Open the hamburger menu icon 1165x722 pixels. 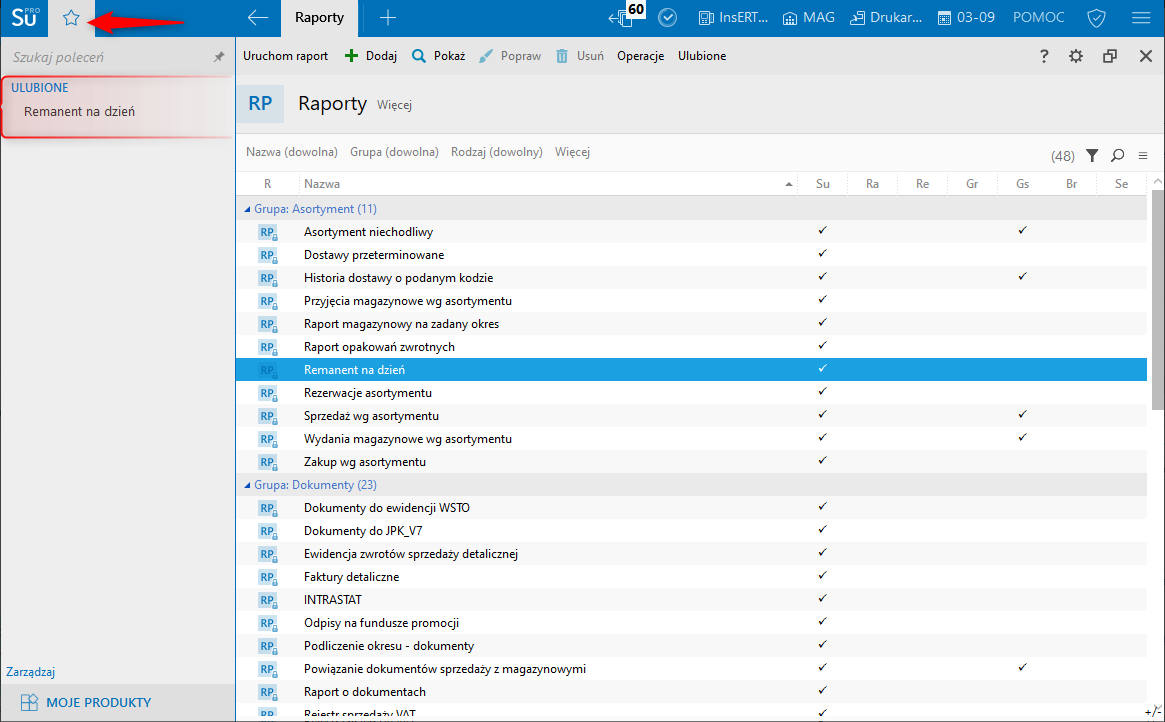click(1140, 18)
